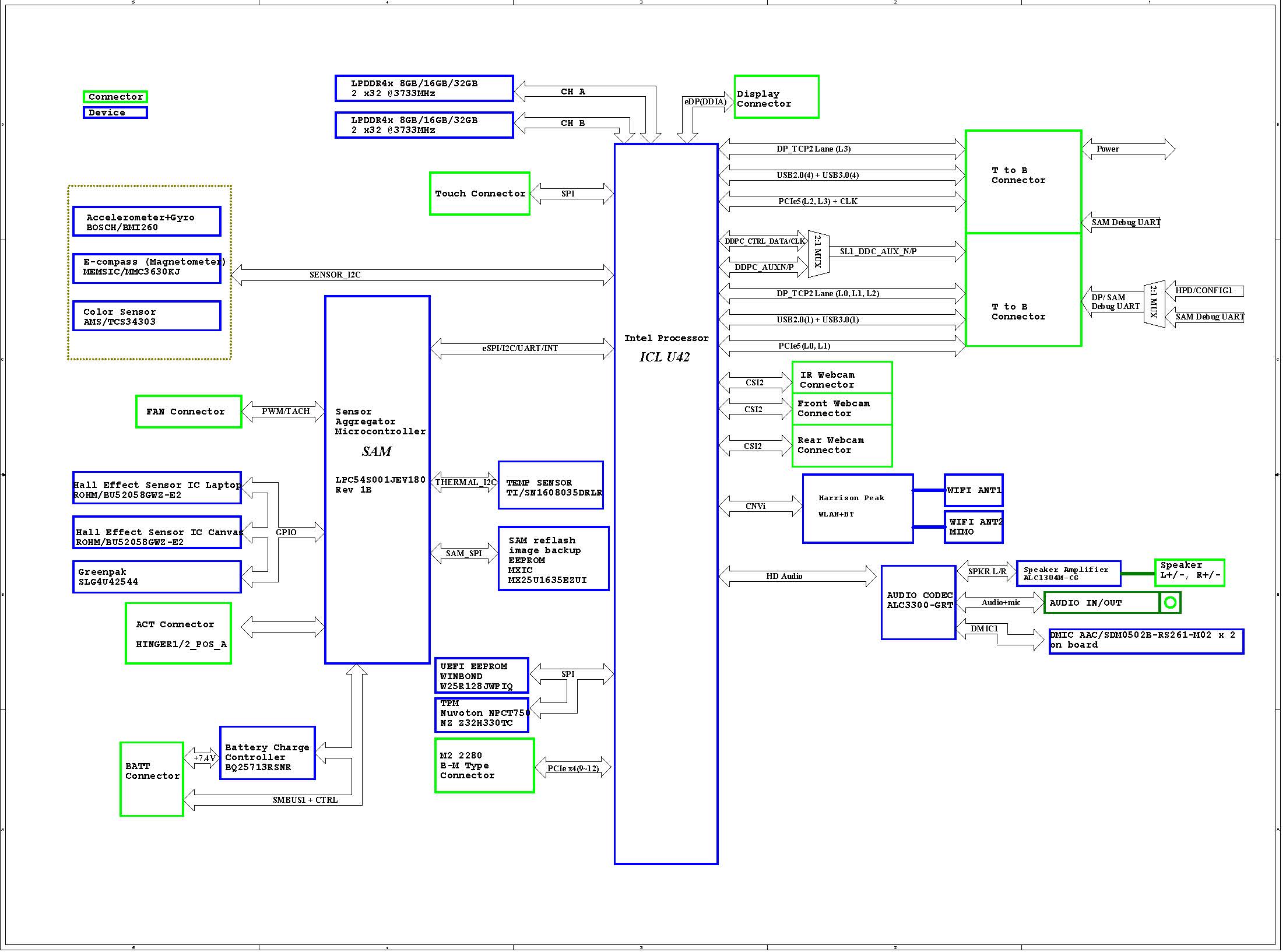Select Hall Effect Sensor IC Canvas block
1286x952 pixels.
[x=157, y=532]
